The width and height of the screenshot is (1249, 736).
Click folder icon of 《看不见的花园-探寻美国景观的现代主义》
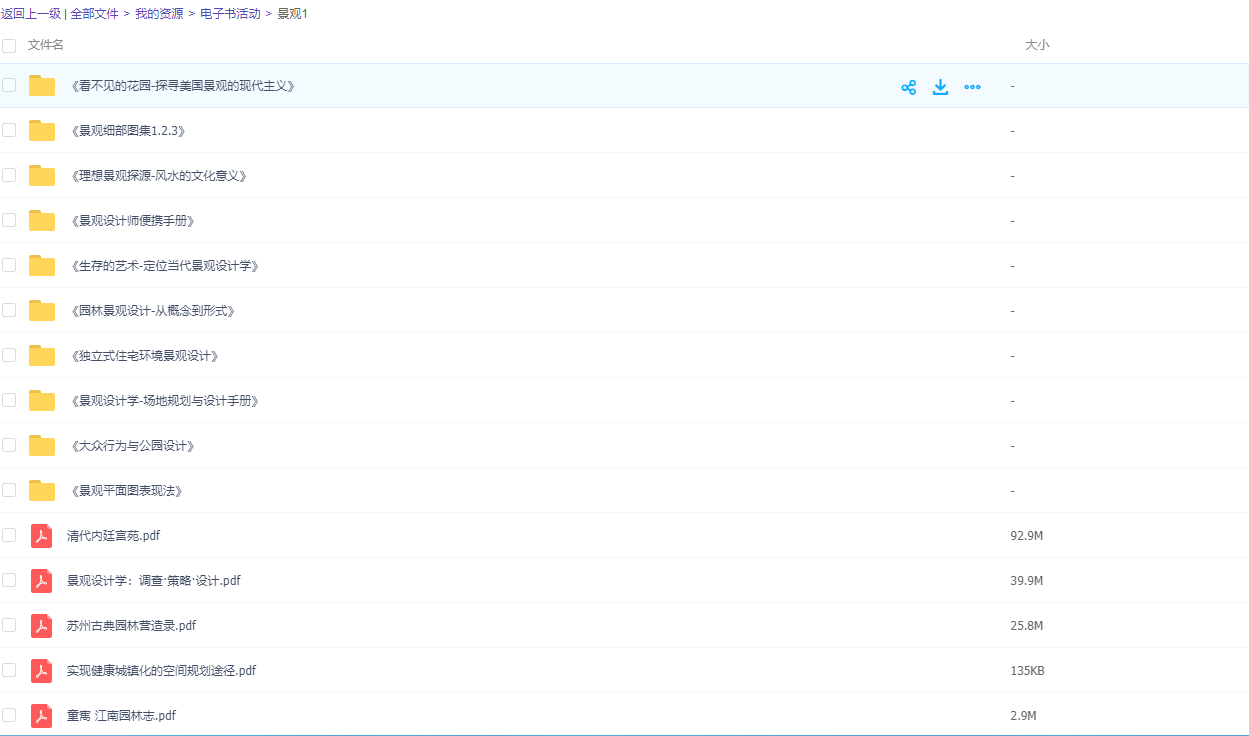tap(42, 85)
